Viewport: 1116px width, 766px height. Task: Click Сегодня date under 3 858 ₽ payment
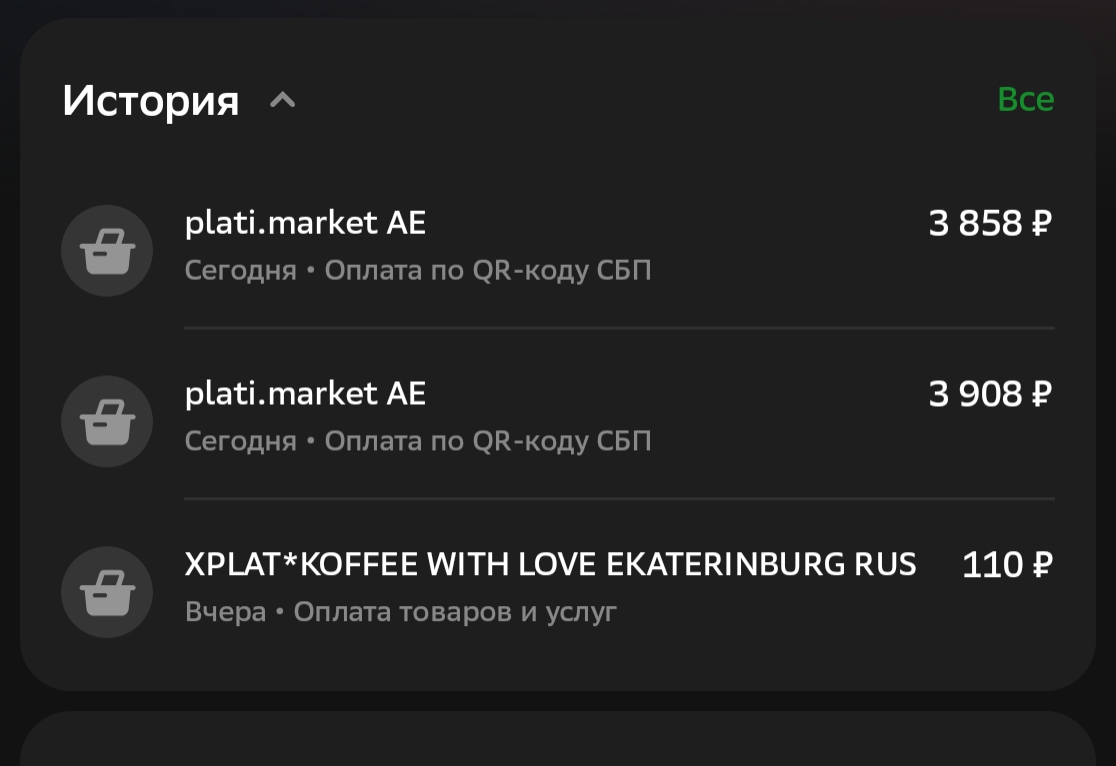(x=241, y=271)
